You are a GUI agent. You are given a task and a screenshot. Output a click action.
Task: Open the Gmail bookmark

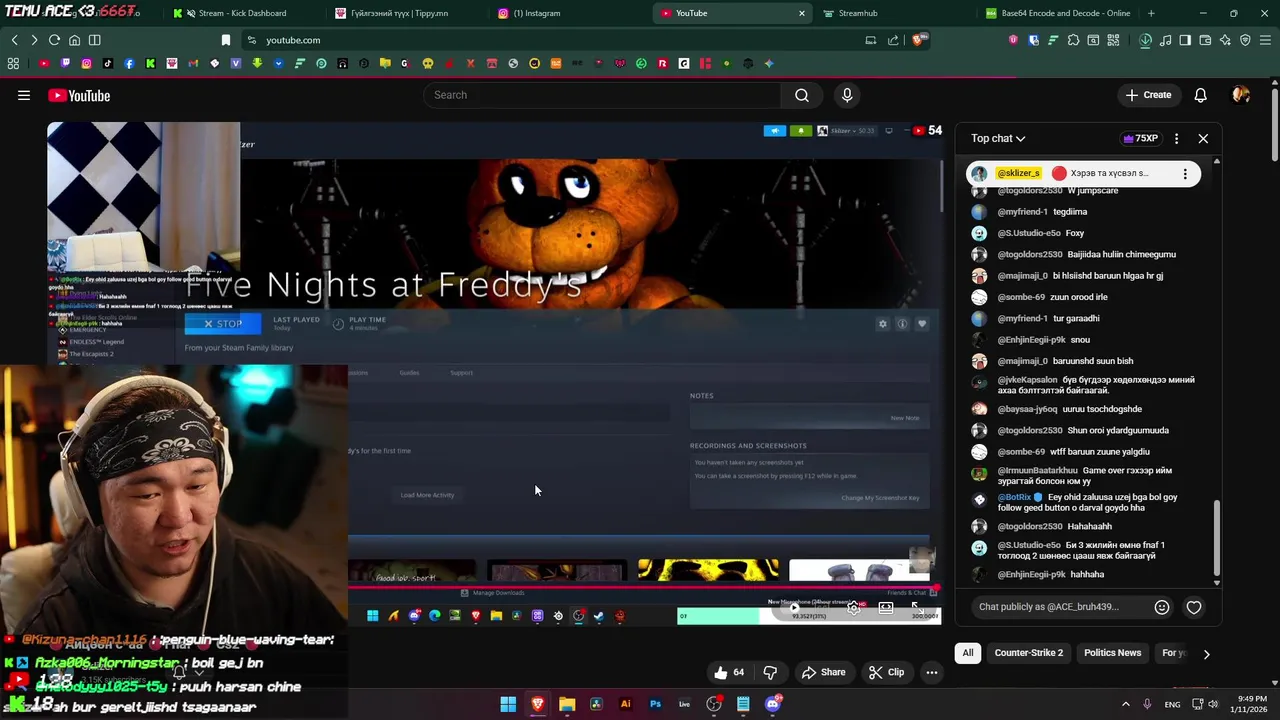193,63
